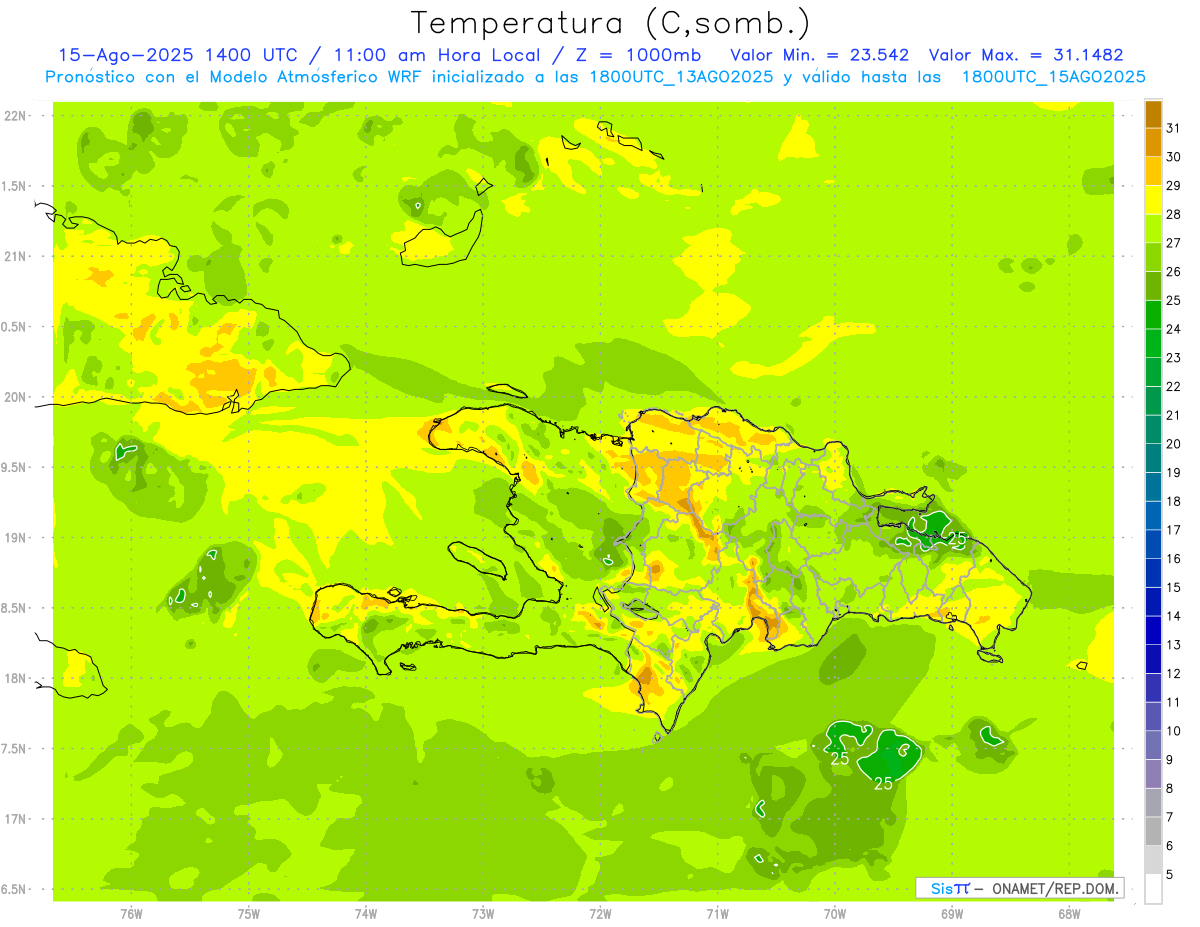
Task: Click the colorbar tick label "20"
Action: [x=1174, y=444]
